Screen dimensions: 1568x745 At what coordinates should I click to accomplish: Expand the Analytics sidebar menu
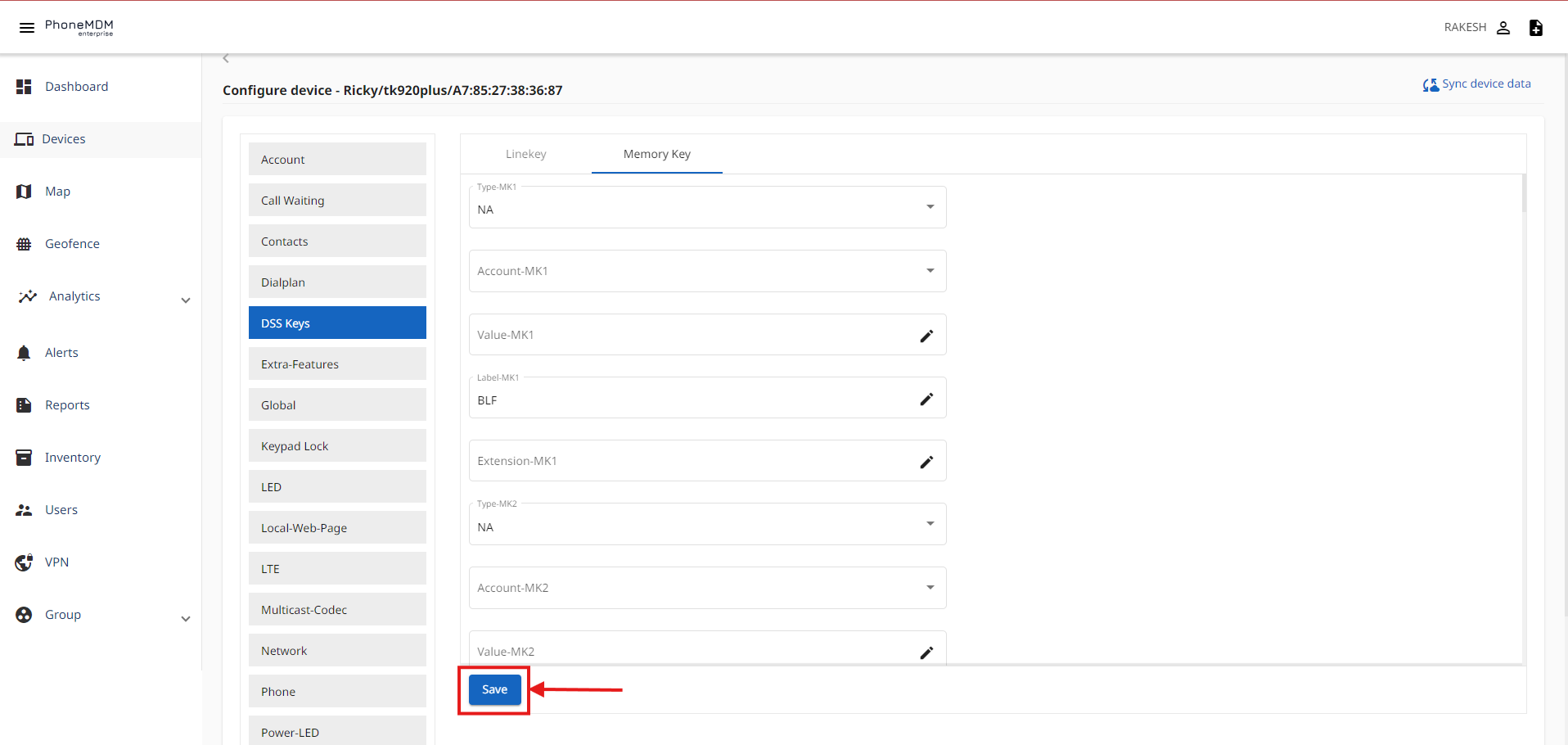(x=186, y=300)
